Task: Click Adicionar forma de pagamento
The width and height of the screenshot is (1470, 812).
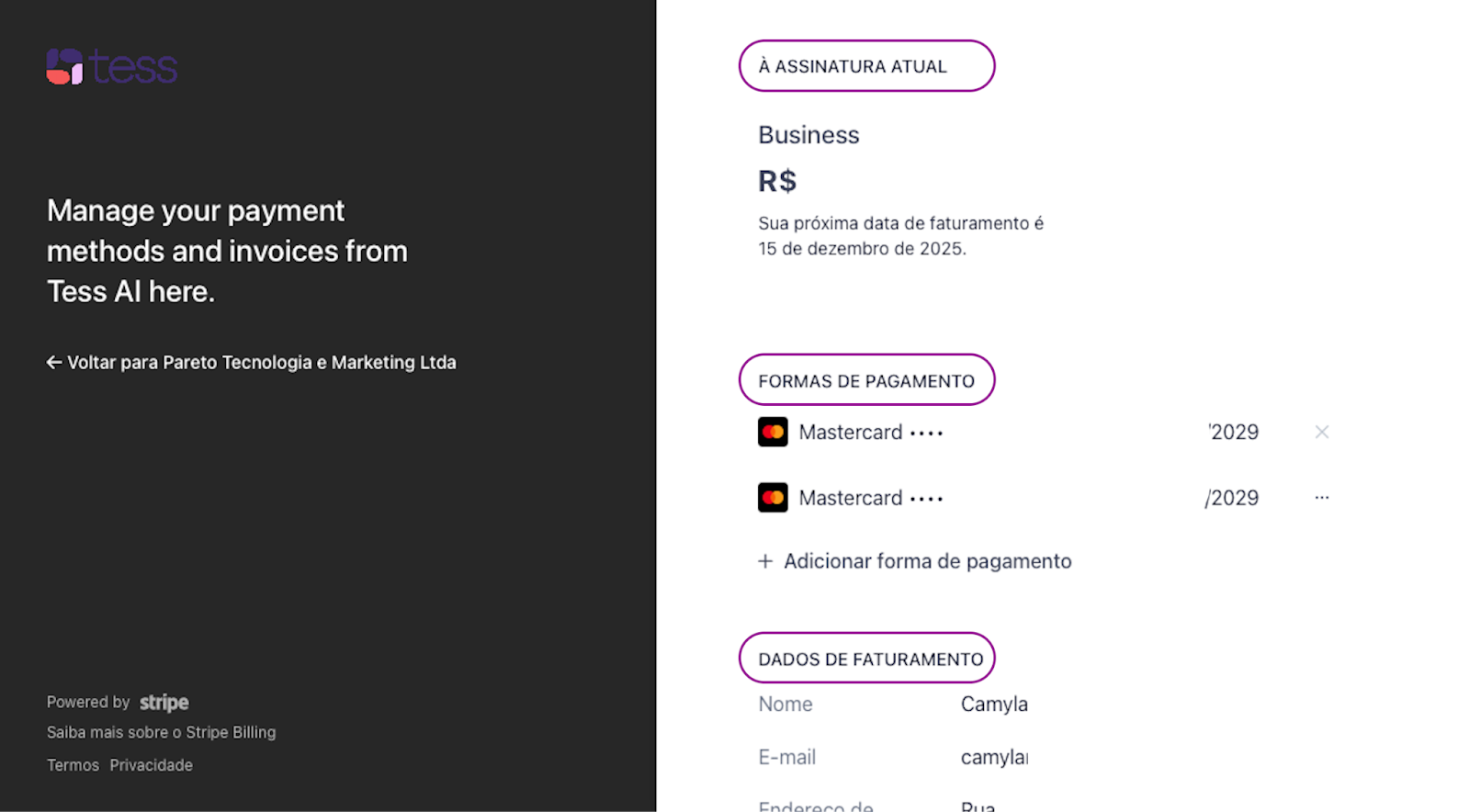Action: 927,561
